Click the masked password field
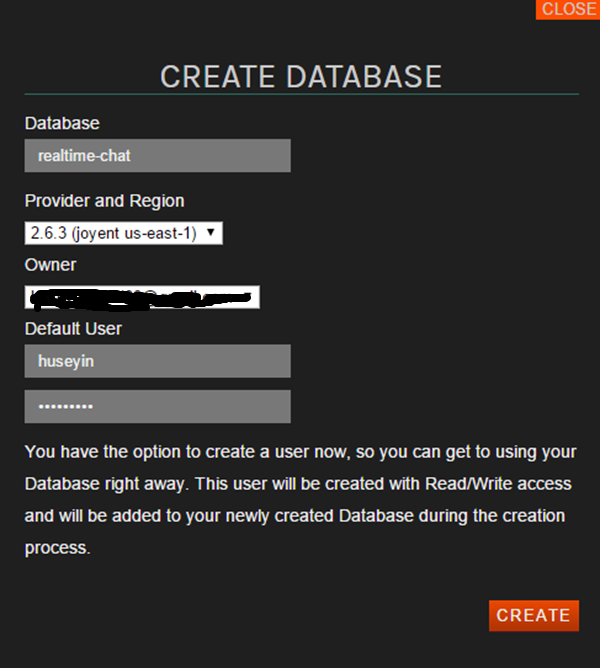The height and width of the screenshot is (668, 600). pyautogui.click(x=157, y=407)
